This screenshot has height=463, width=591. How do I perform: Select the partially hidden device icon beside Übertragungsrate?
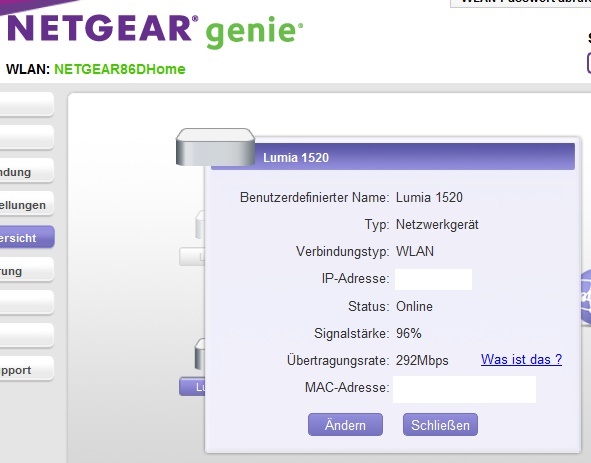199,354
